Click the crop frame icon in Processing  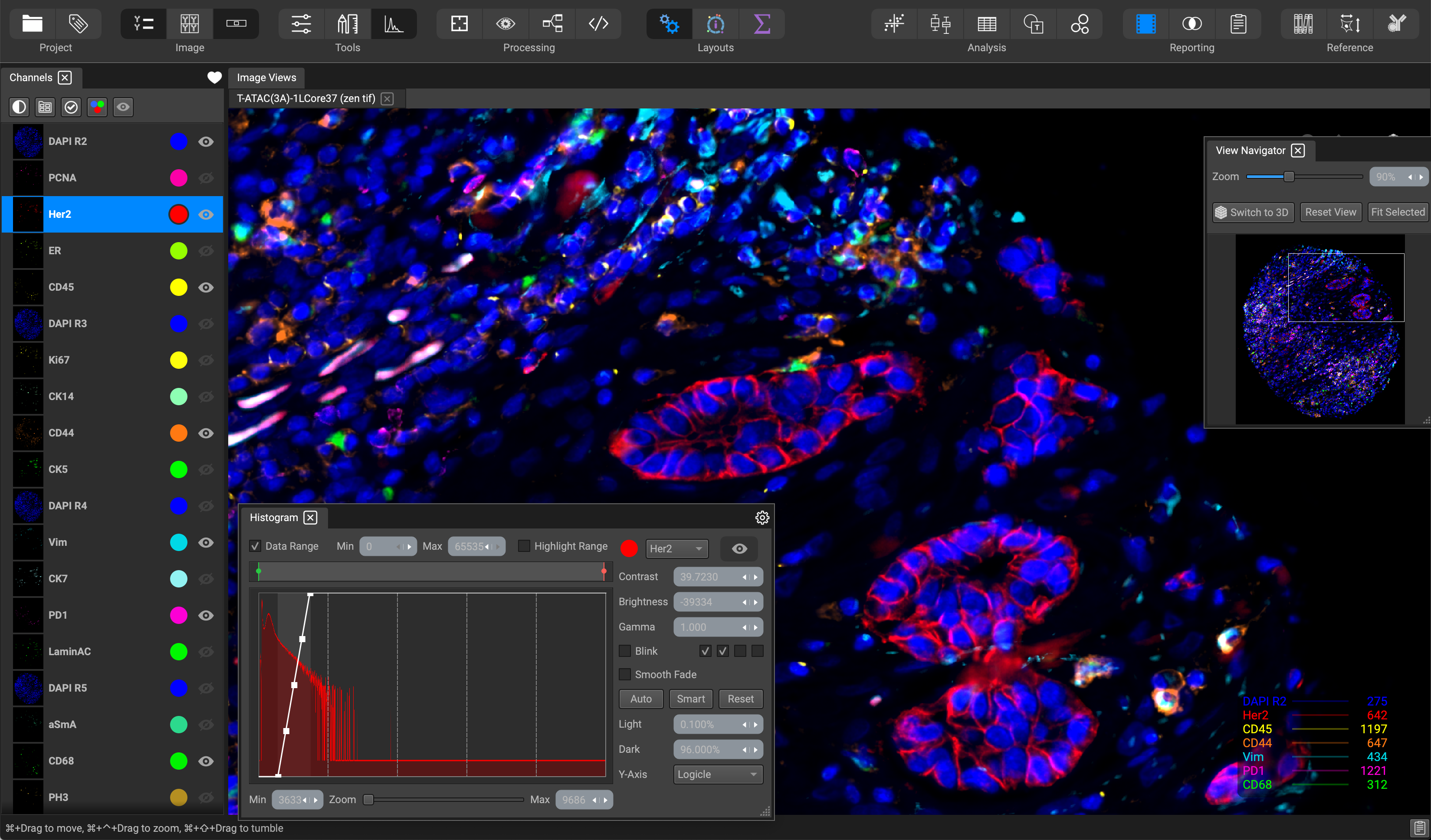click(459, 23)
